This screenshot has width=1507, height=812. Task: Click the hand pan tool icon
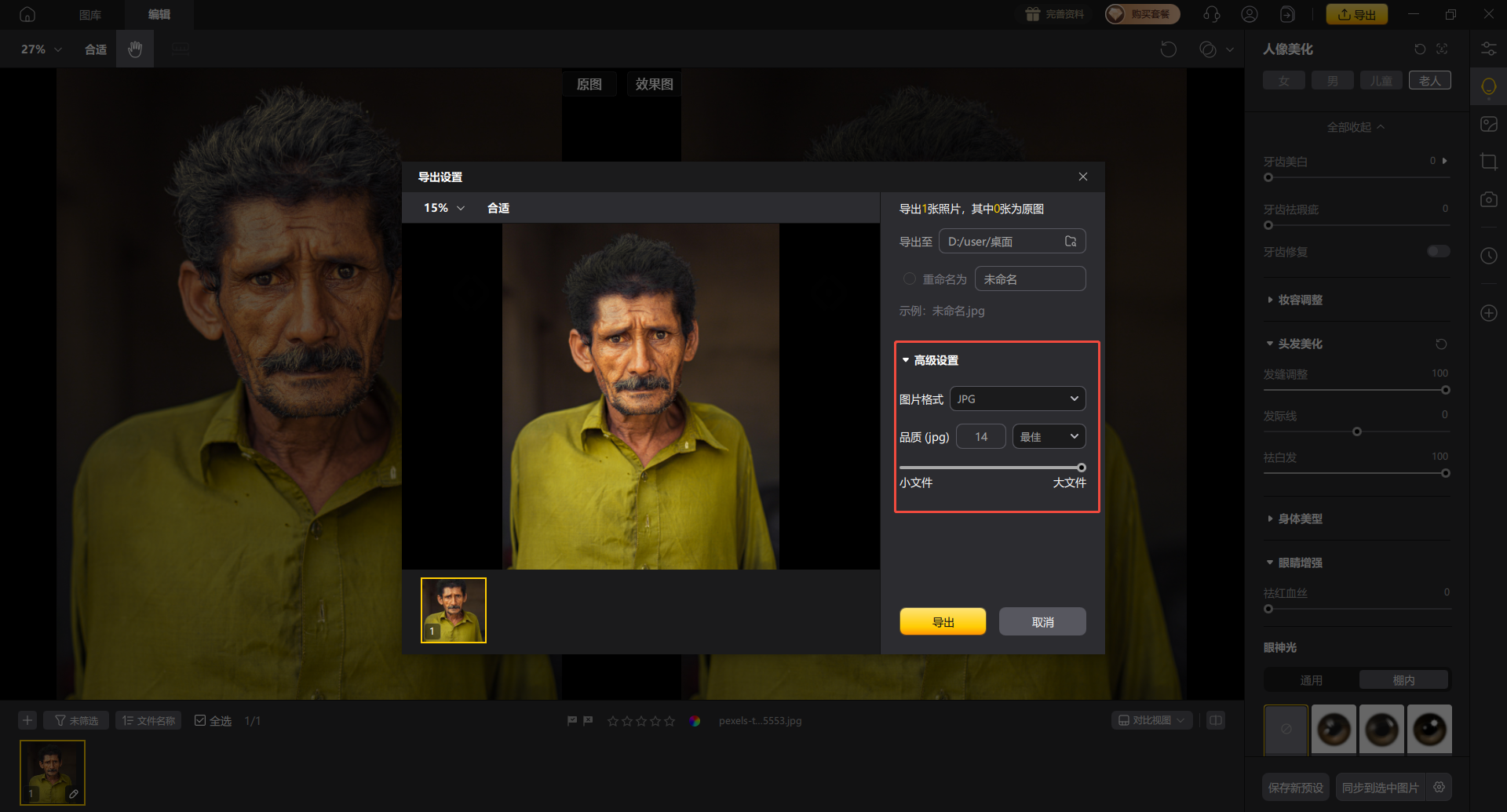point(135,49)
